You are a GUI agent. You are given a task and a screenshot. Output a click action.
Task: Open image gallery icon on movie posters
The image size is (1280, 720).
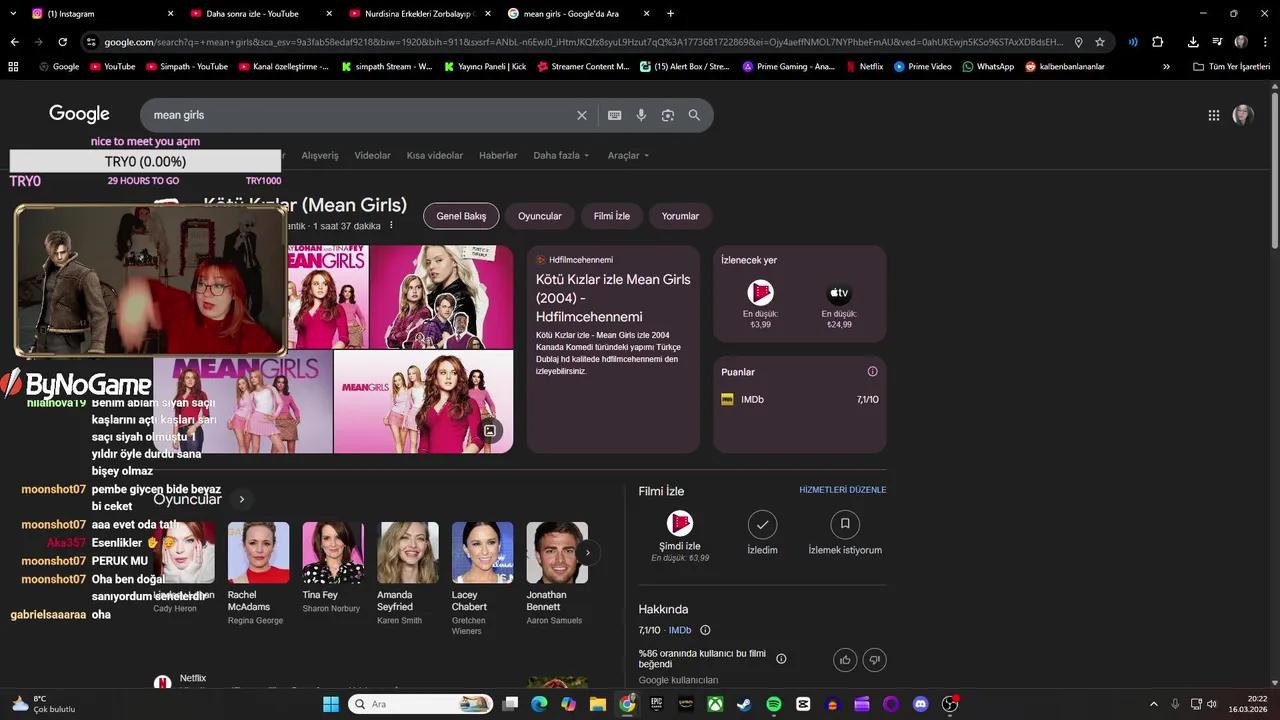click(x=490, y=431)
